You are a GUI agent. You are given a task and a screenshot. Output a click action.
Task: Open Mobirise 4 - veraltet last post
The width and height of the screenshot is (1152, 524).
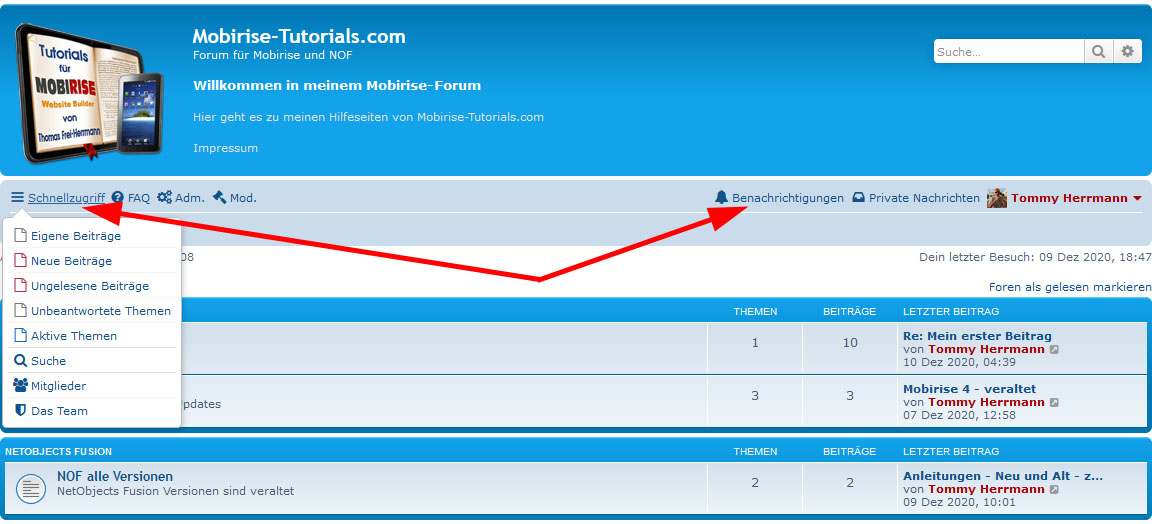[970, 389]
